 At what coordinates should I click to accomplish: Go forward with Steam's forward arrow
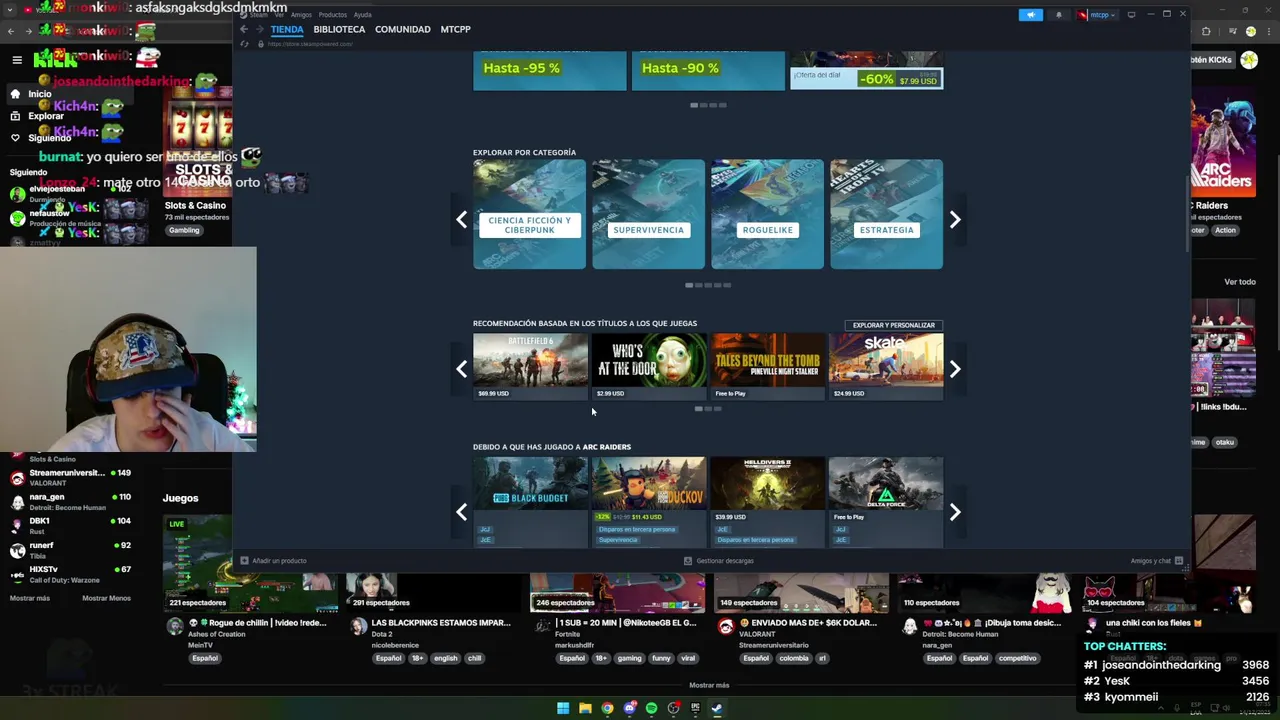(259, 29)
